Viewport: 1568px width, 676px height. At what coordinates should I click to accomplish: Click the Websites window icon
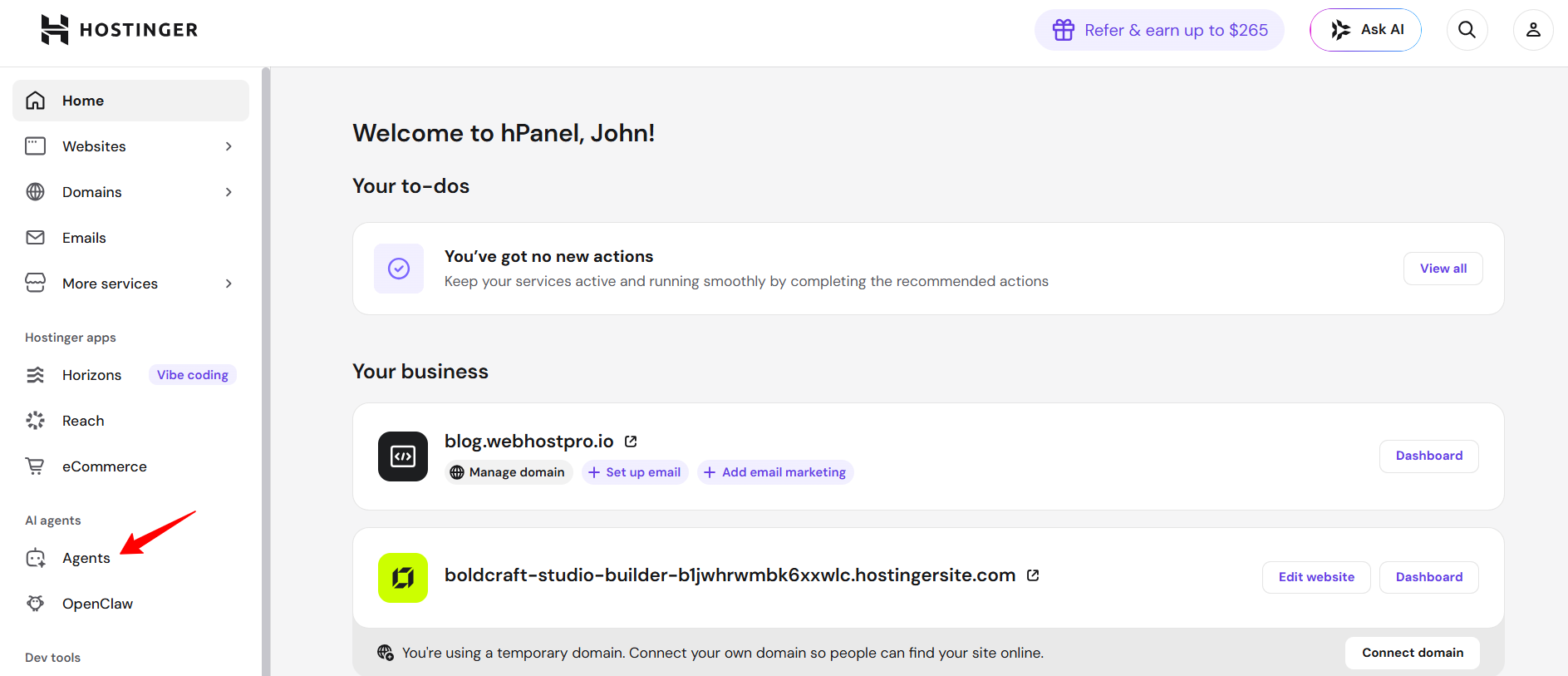pyautogui.click(x=36, y=146)
